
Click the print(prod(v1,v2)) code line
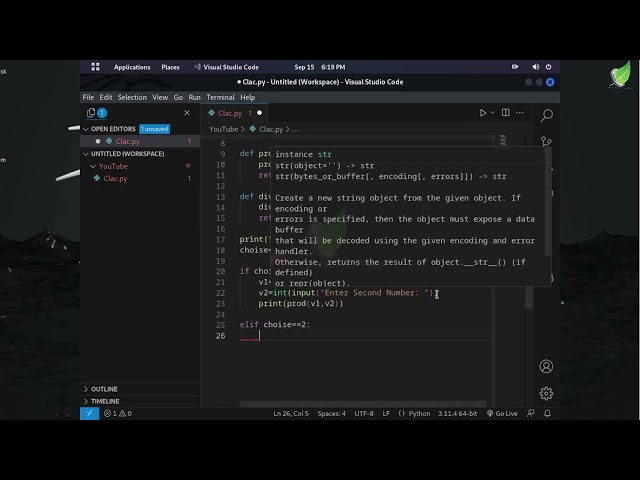(301, 304)
